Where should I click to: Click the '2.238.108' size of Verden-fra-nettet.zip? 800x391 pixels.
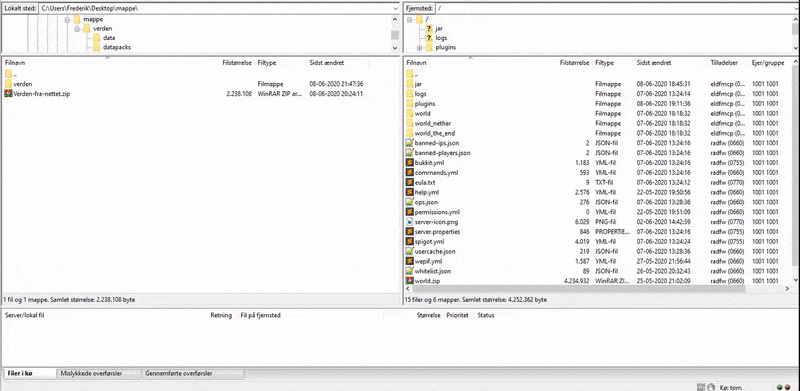[239, 94]
